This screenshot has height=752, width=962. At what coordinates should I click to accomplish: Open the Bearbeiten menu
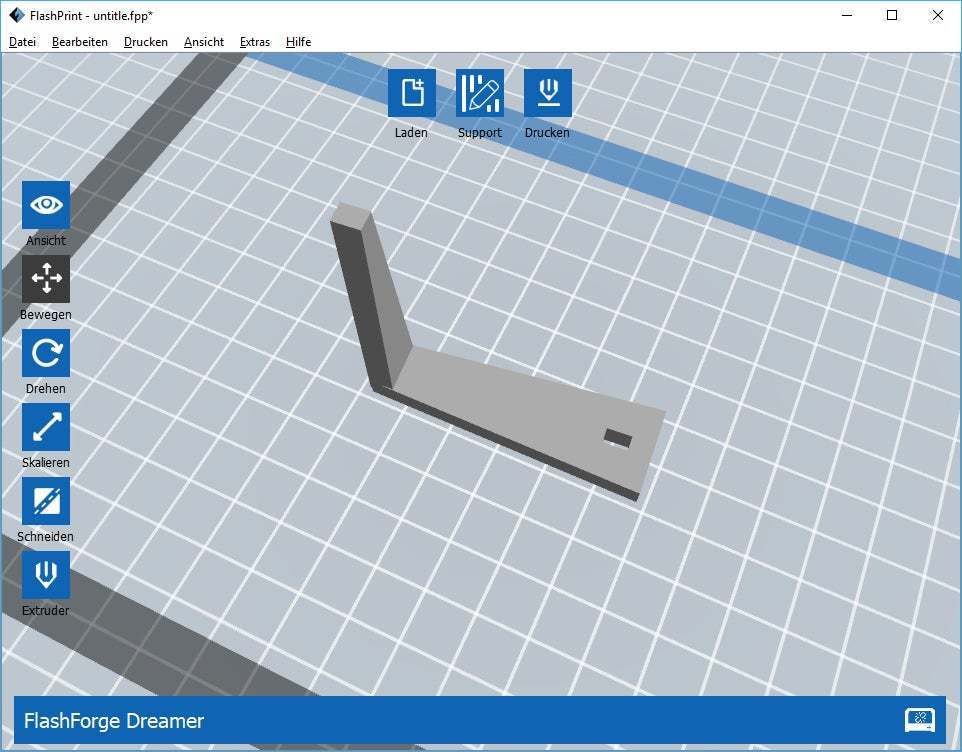(x=80, y=42)
